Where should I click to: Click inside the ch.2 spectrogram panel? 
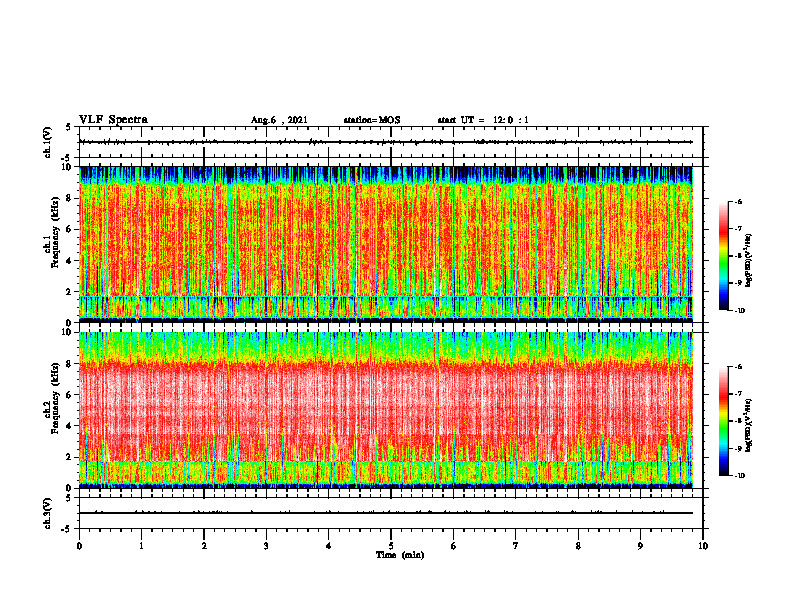386,410
